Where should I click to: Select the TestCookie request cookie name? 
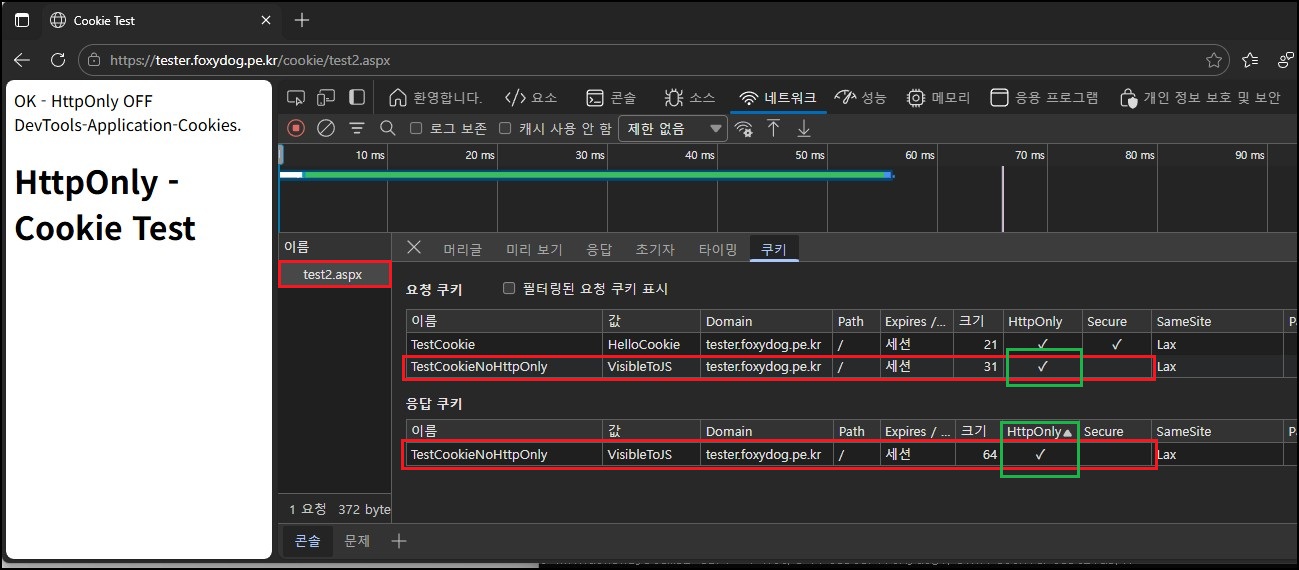(x=443, y=344)
